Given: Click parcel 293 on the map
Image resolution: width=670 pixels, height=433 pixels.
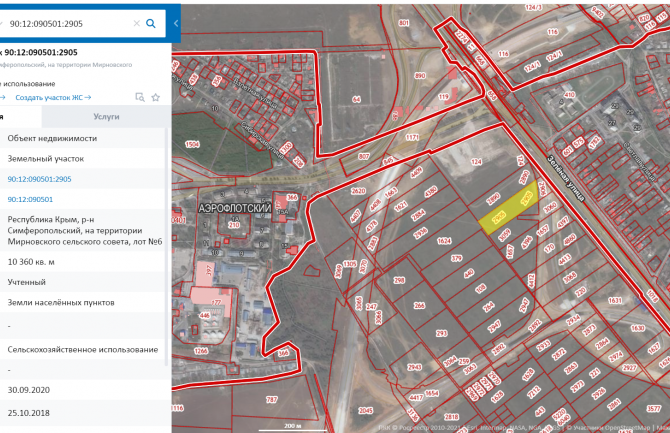Looking at the screenshot, I should (x=441, y=333).
